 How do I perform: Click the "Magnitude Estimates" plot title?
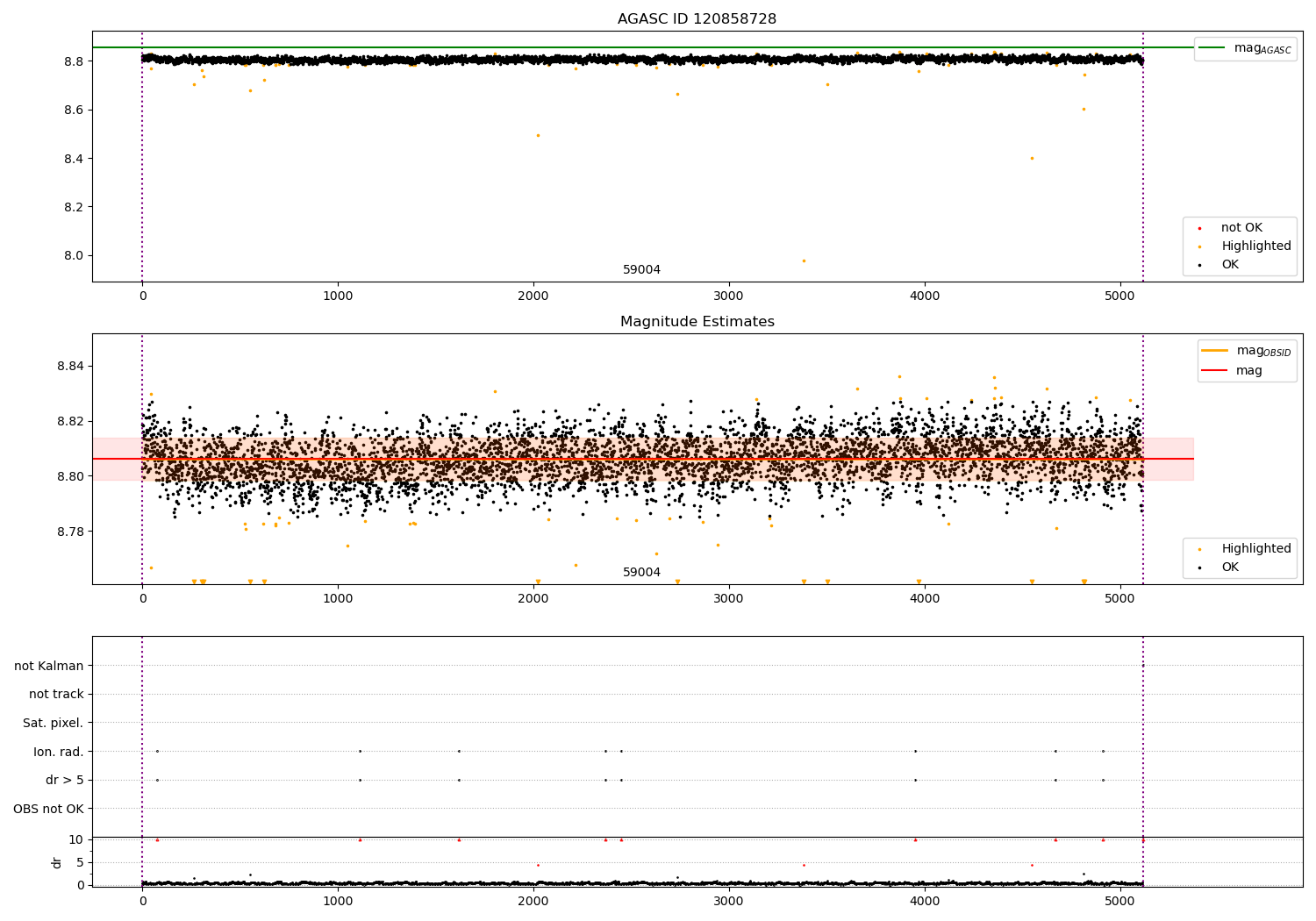coord(697,322)
